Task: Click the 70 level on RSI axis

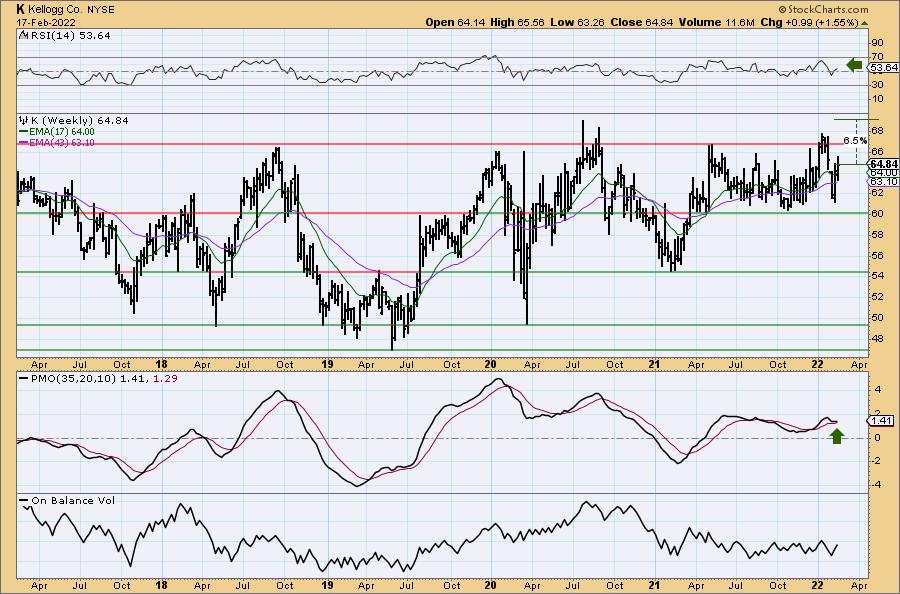Action: (x=878, y=57)
